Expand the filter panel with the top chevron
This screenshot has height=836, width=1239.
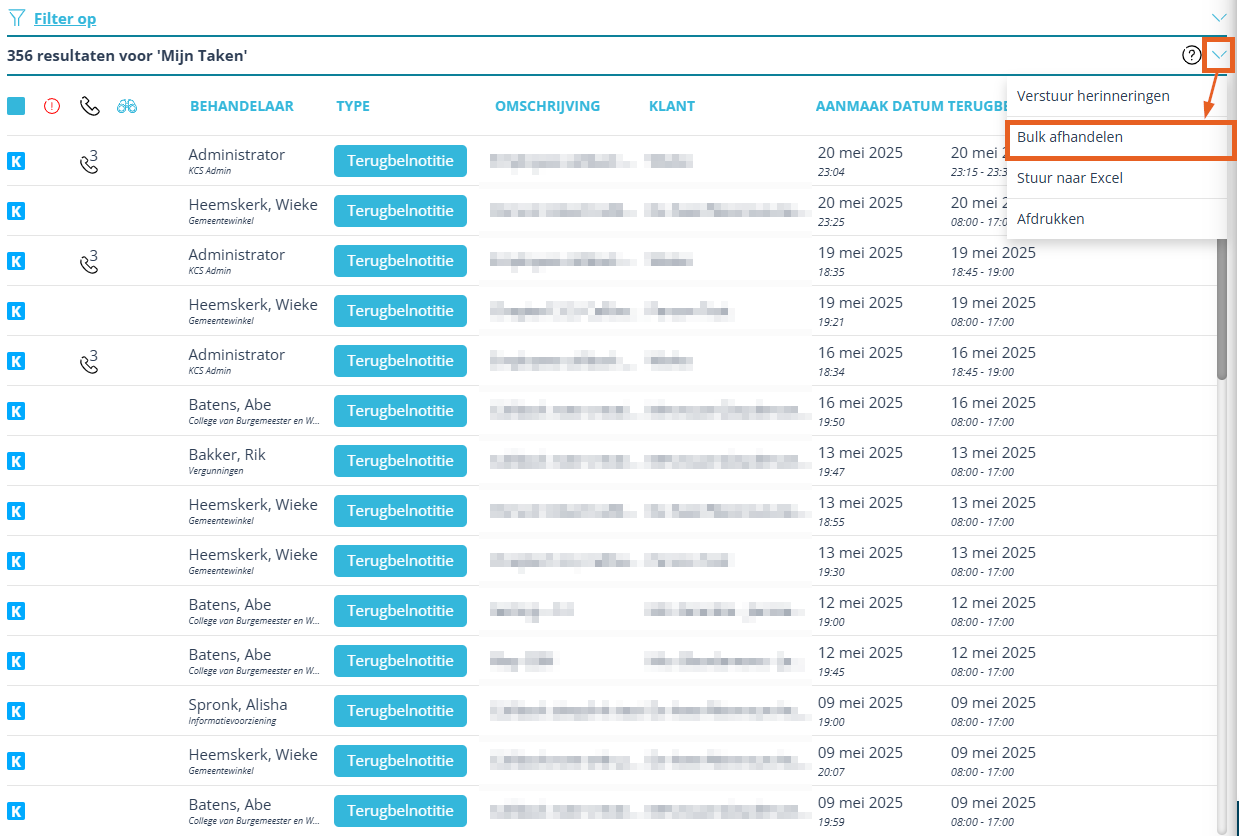tap(1219, 18)
